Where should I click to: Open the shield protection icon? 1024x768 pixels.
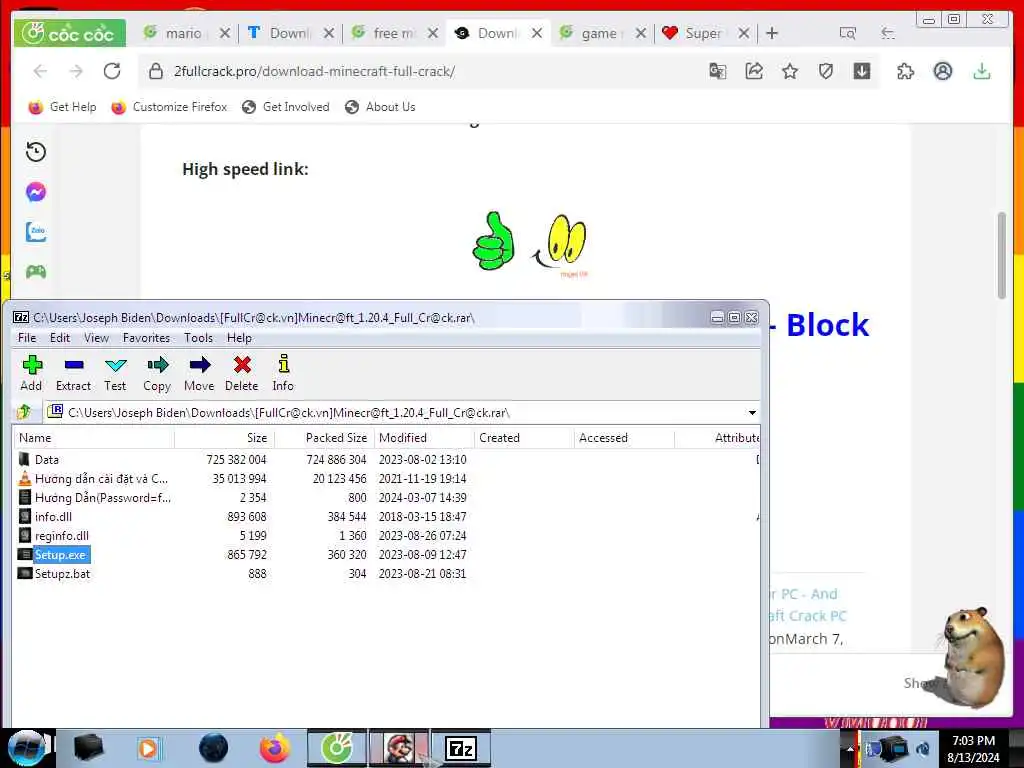[826, 71]
